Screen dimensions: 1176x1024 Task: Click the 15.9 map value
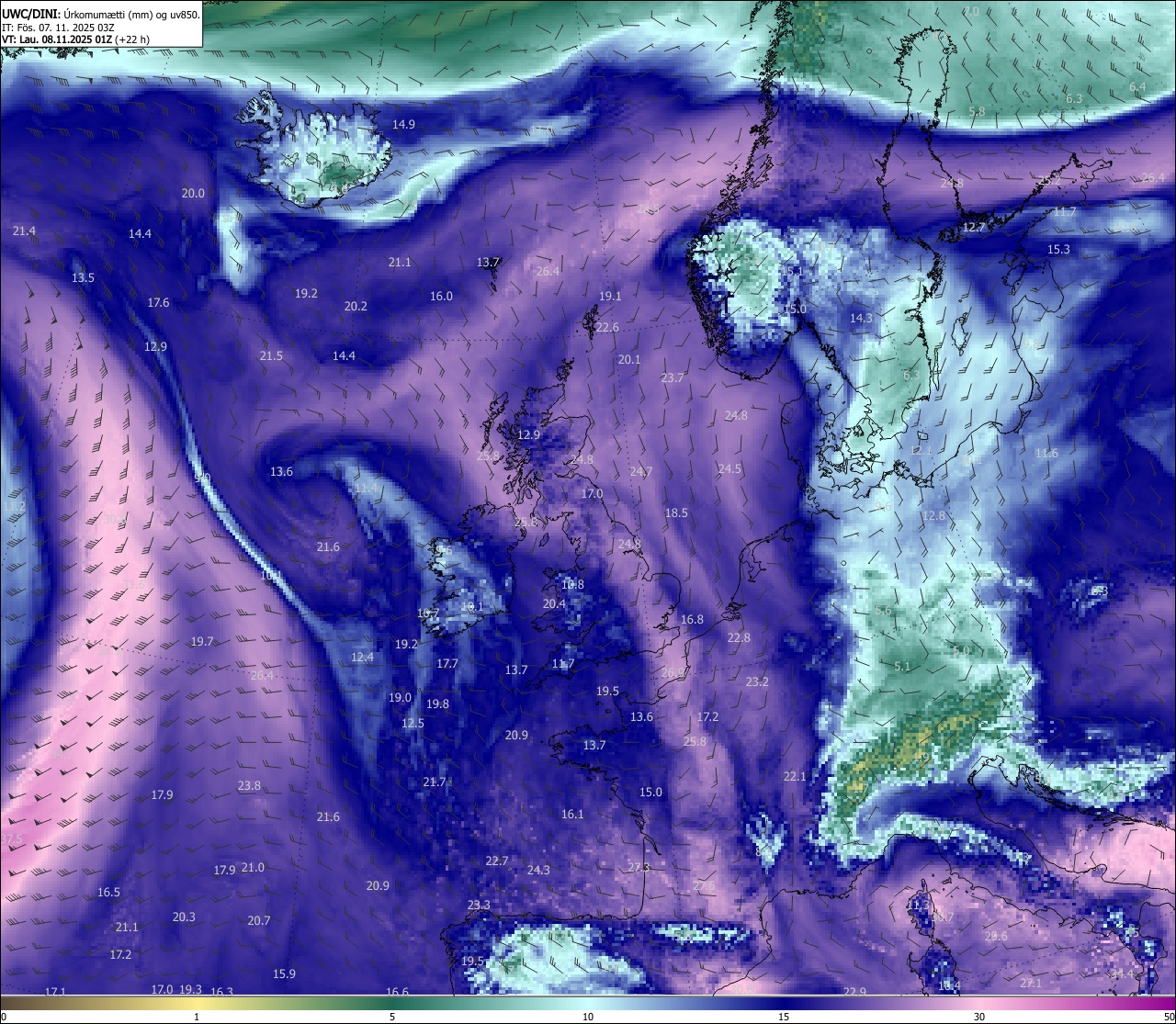coord(284,973)
